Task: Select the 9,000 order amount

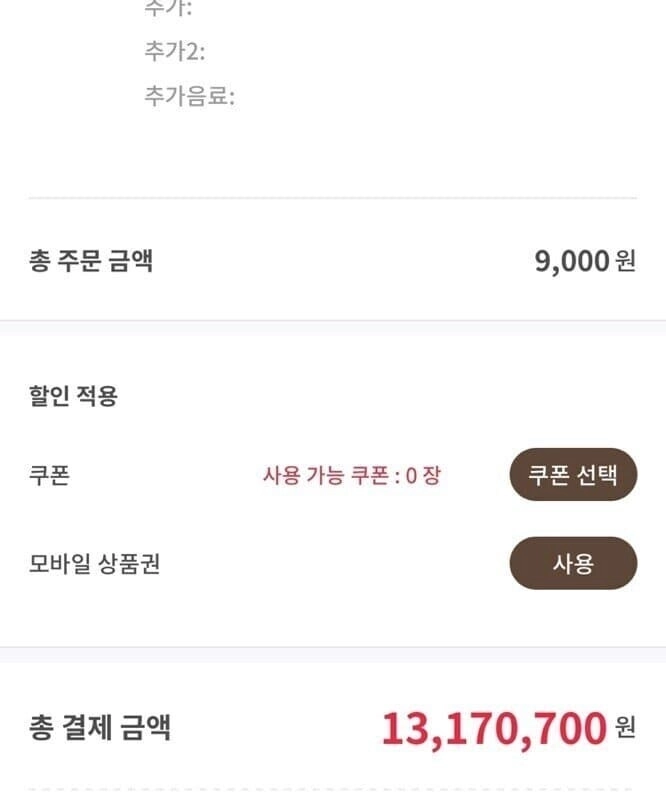Action: pyautogui.click(x=572, y=262)
